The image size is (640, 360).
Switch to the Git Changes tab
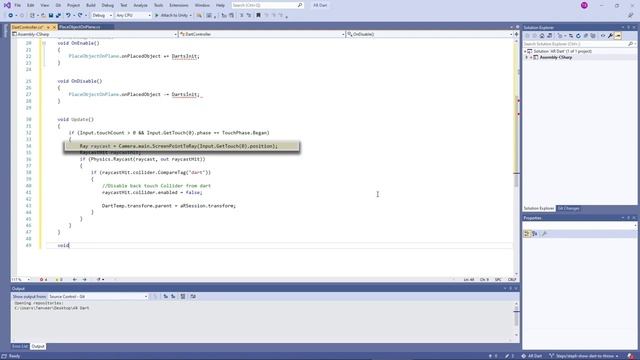pos(568,209)
